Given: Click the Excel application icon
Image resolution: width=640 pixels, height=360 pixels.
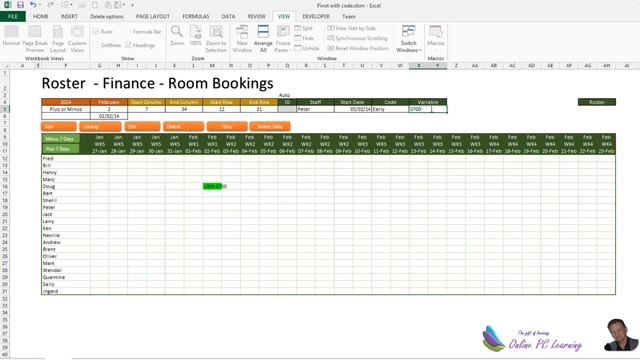Looking at the screenshot, I should point(7,5).
